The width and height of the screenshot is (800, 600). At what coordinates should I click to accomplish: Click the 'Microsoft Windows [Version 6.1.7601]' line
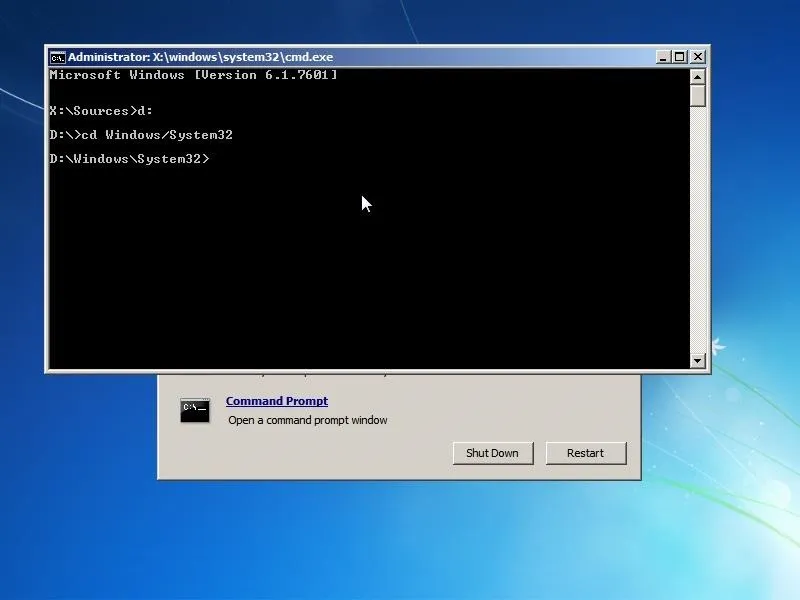pos(193,75)
